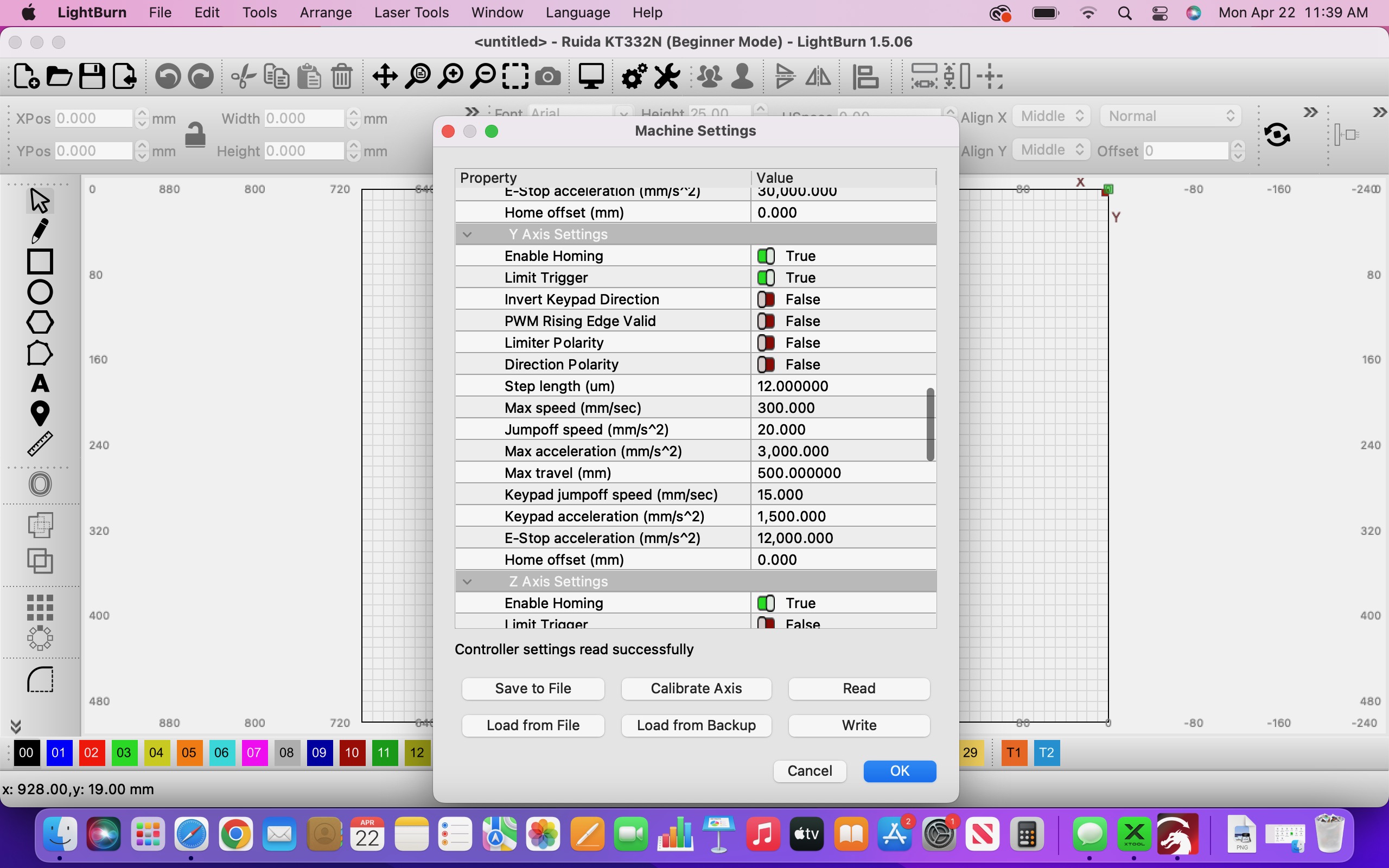The height and width of the screenshot is (868, 1389).
Task: Click the Write button
Action: click(x=859, y=726)
